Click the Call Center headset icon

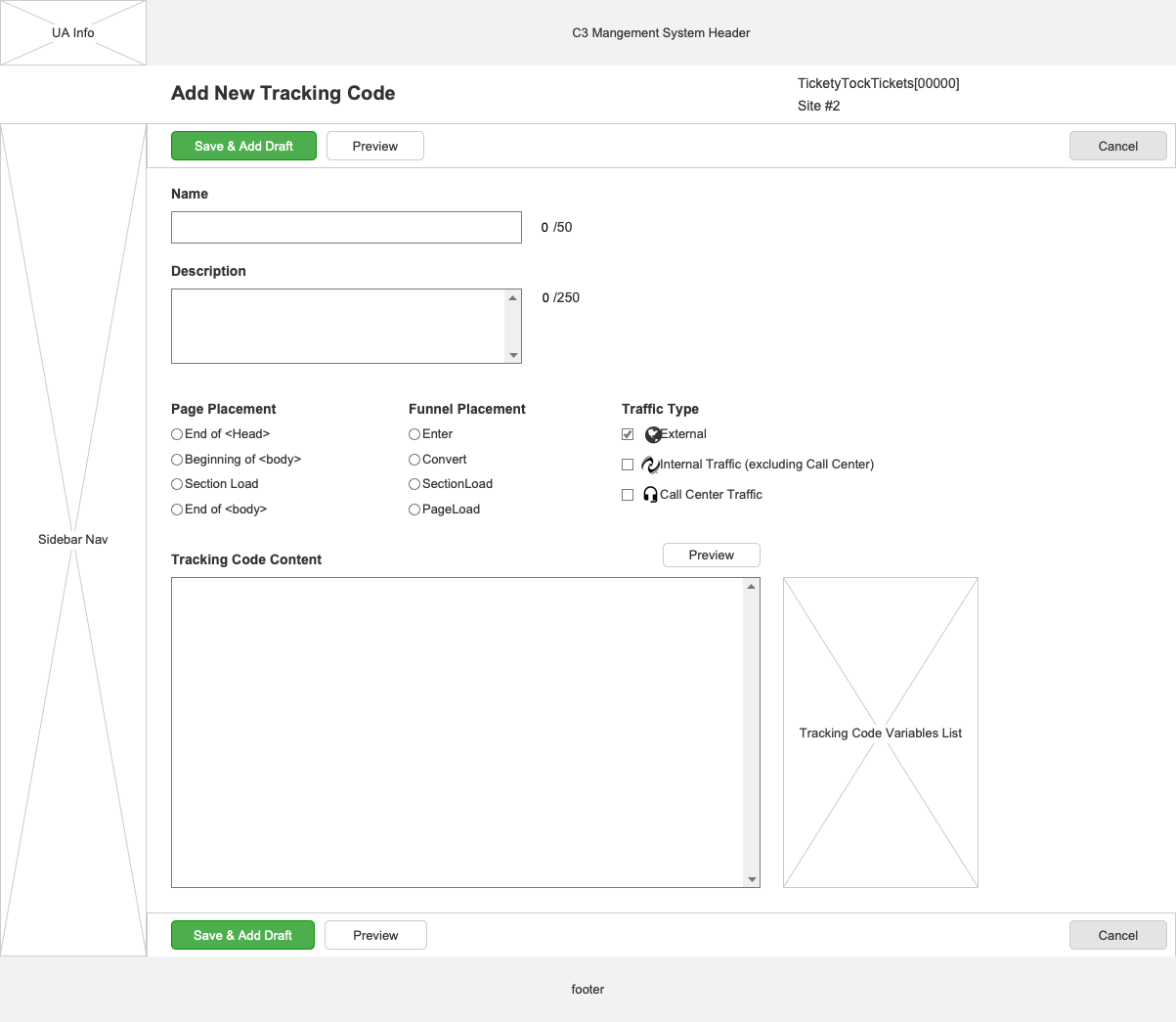(x=650, y=495)
